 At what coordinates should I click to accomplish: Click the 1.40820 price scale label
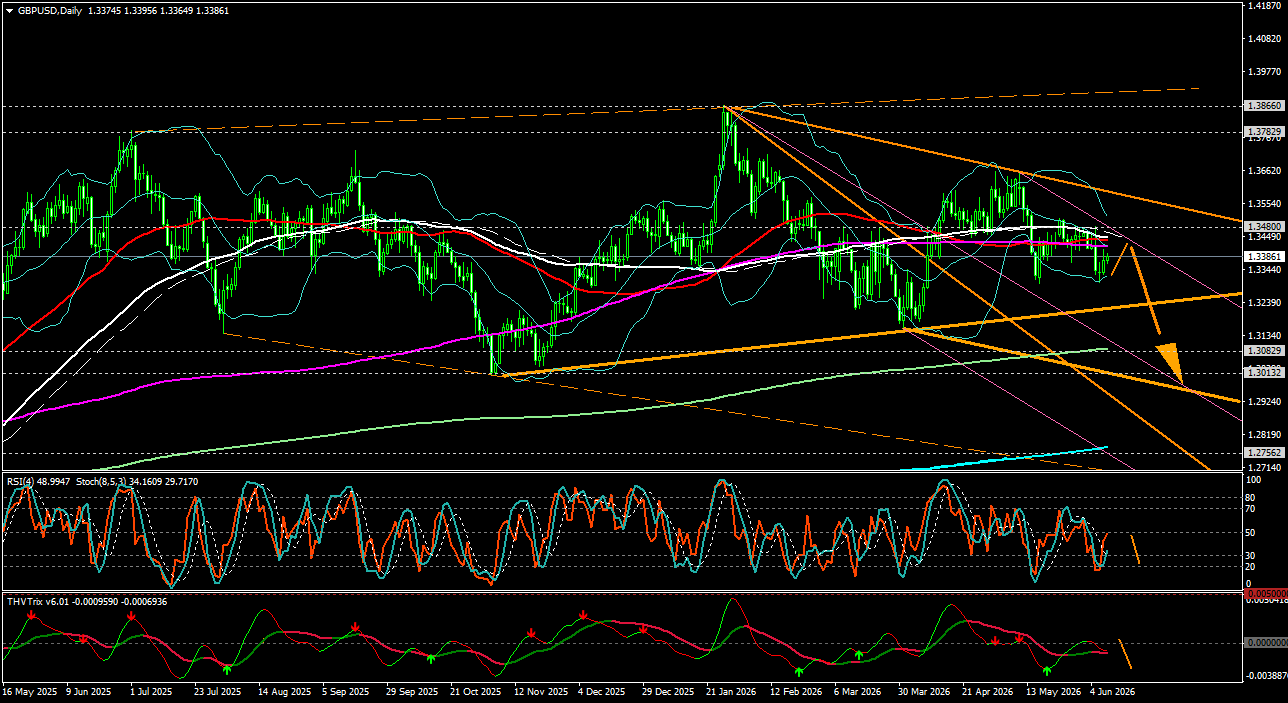[x=1265, y=39]
